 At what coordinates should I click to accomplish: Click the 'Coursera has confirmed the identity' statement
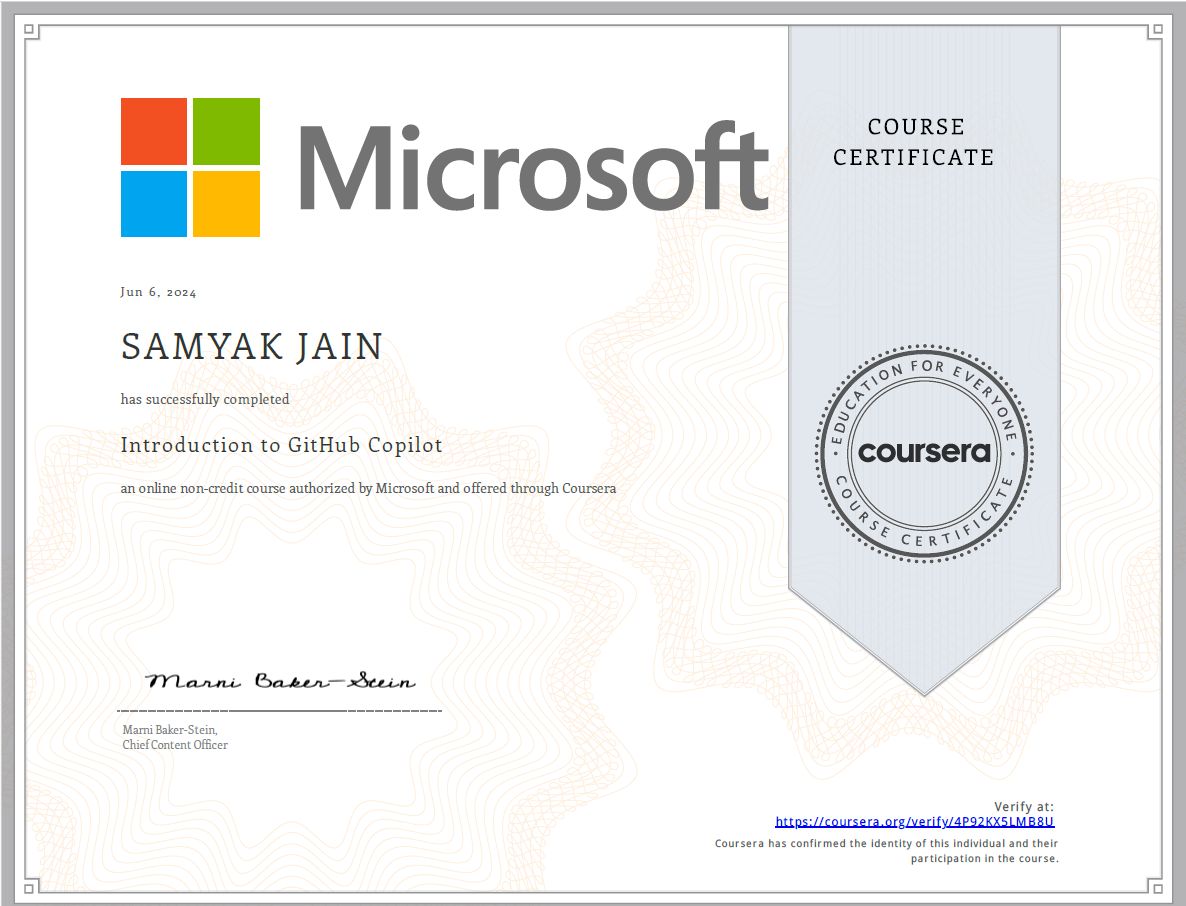(886, 851)
